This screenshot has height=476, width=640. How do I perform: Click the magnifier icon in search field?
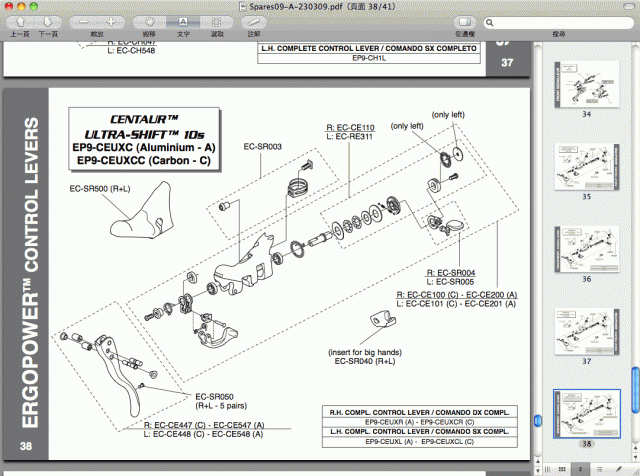[490, 23]
